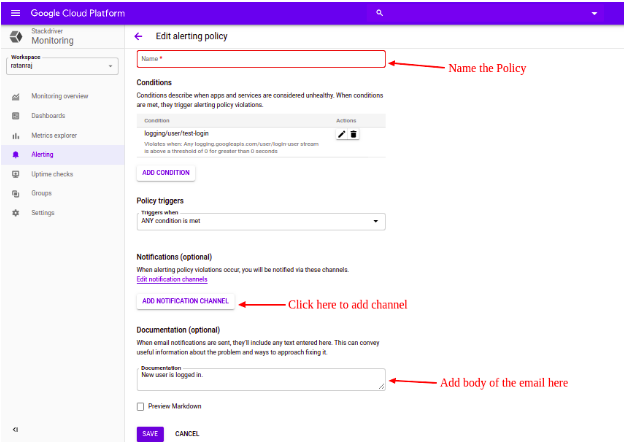The image size is (624, 447).
Task: Click the Edit alerting policy heading
Action: tap(191, 36)
